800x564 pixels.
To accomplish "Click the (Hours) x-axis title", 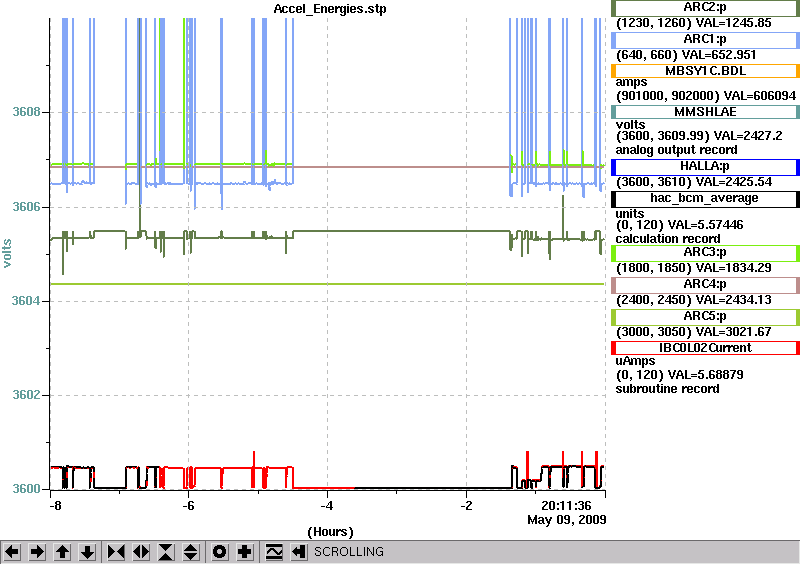I will click(330, 532).
